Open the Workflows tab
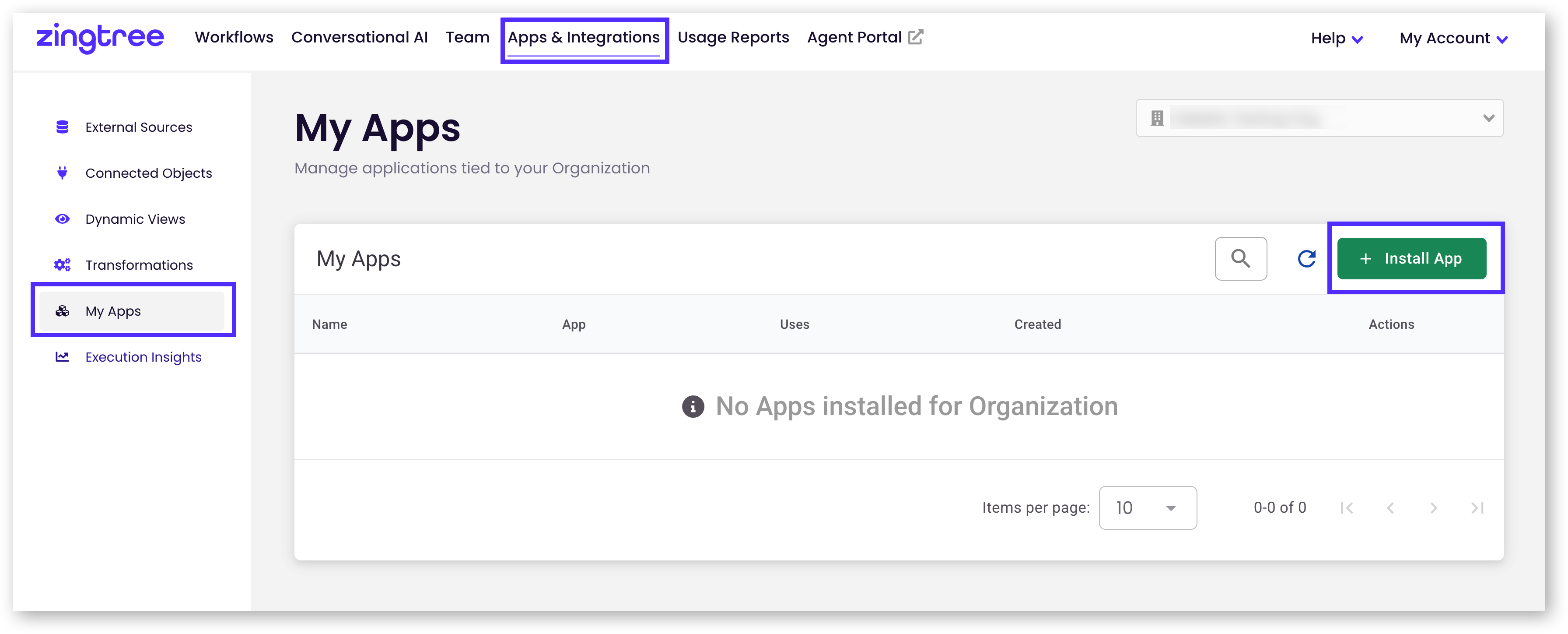The height and width of the screenshot is (634, 1568). click(x=234, y=37)
